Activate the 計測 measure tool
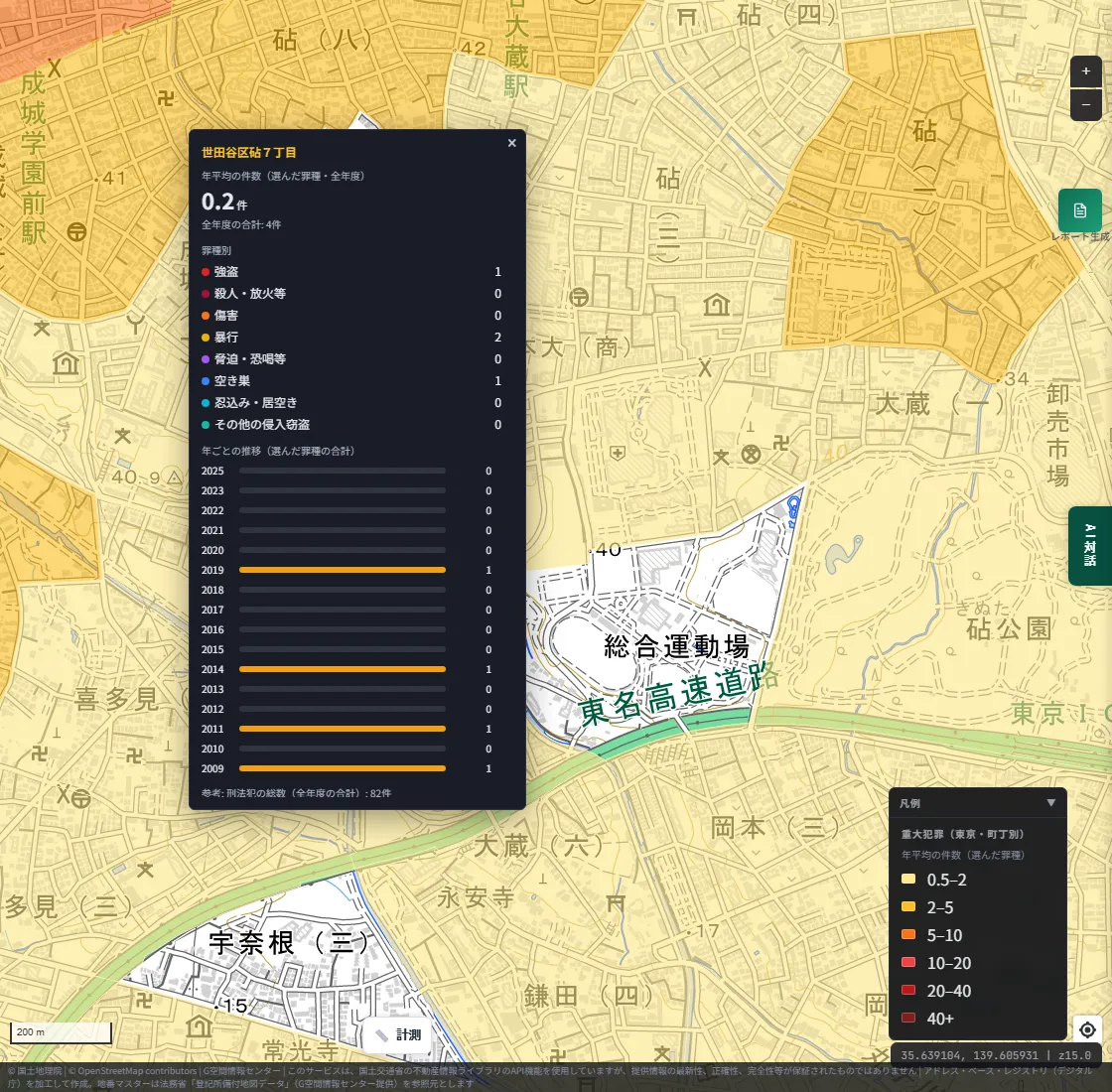The height and width of the screenshot is (1092, 1112). 398,1034
